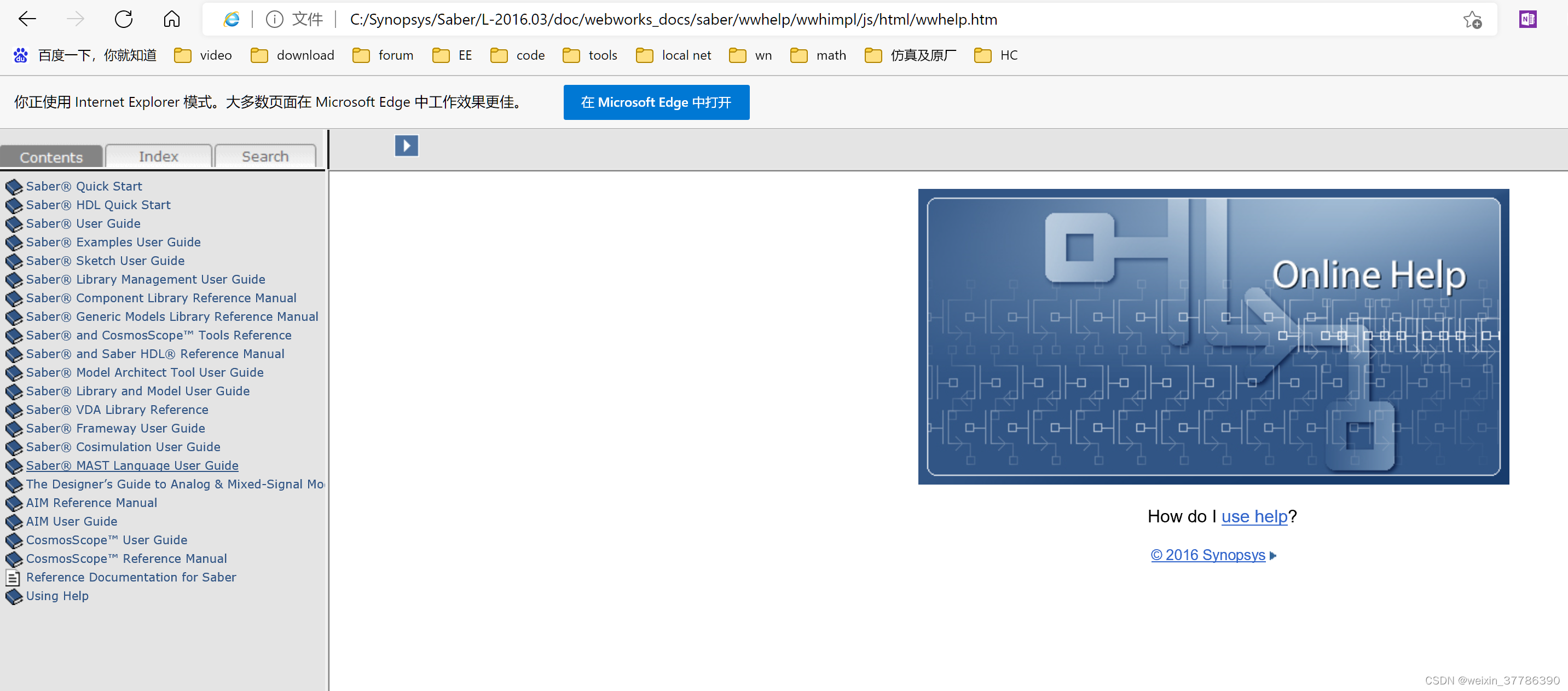Image resolution: width=1568 pixels, height=691 pixels.
Task: Click the browser refresh icon
Action: pos(124,20)
